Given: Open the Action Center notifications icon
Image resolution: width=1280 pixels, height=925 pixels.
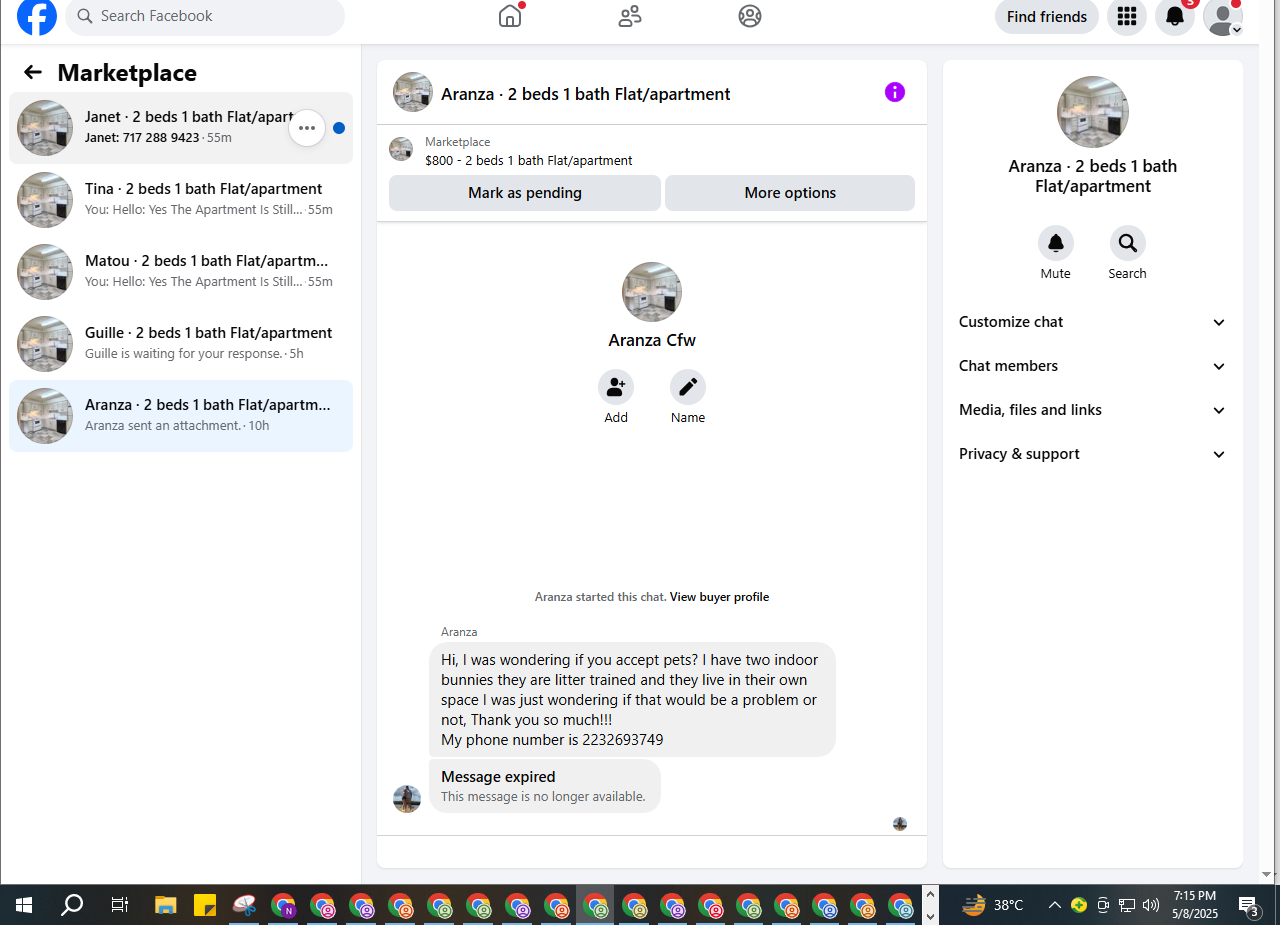Looking at the screenshot, I should click(x=1249, y=905).
